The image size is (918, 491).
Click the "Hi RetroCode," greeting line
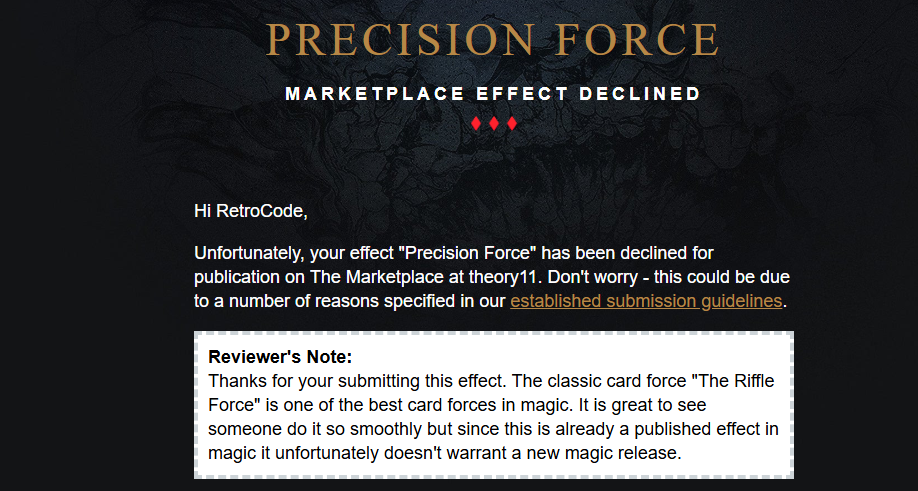tap(250, 211)
